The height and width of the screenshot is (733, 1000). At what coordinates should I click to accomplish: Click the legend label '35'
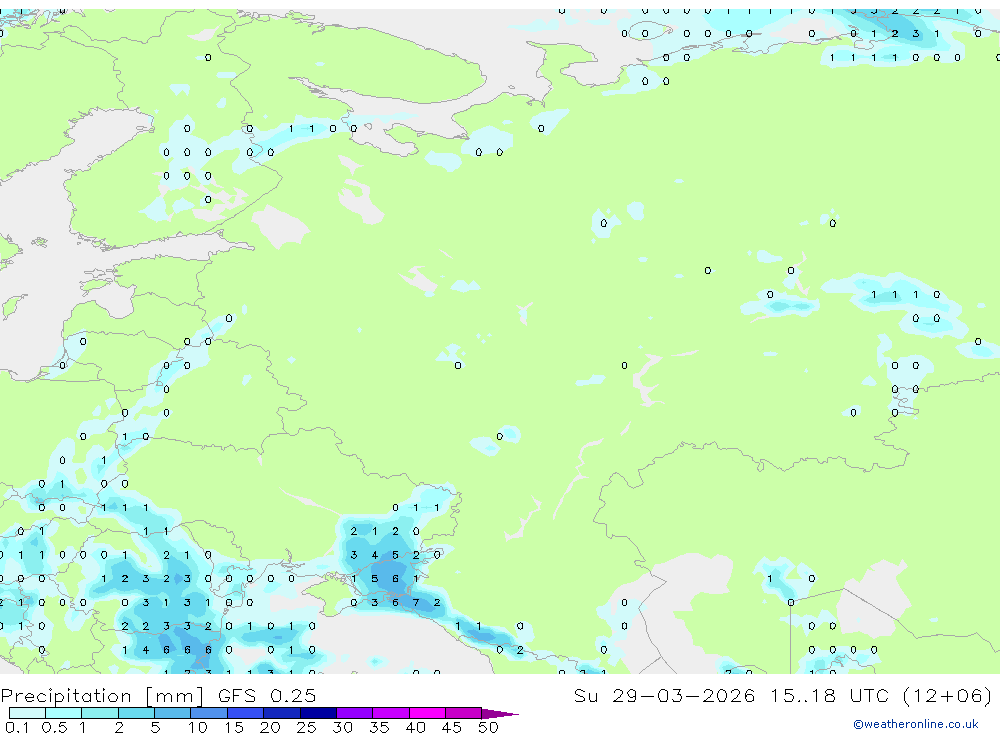[x=379, y=727]
